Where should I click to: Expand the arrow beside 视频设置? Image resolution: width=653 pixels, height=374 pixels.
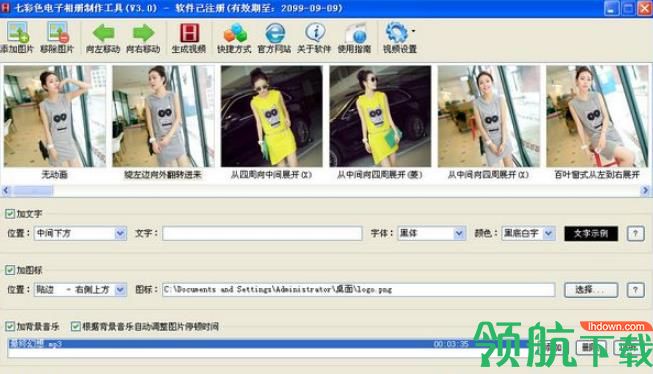(x=413, y=31)
